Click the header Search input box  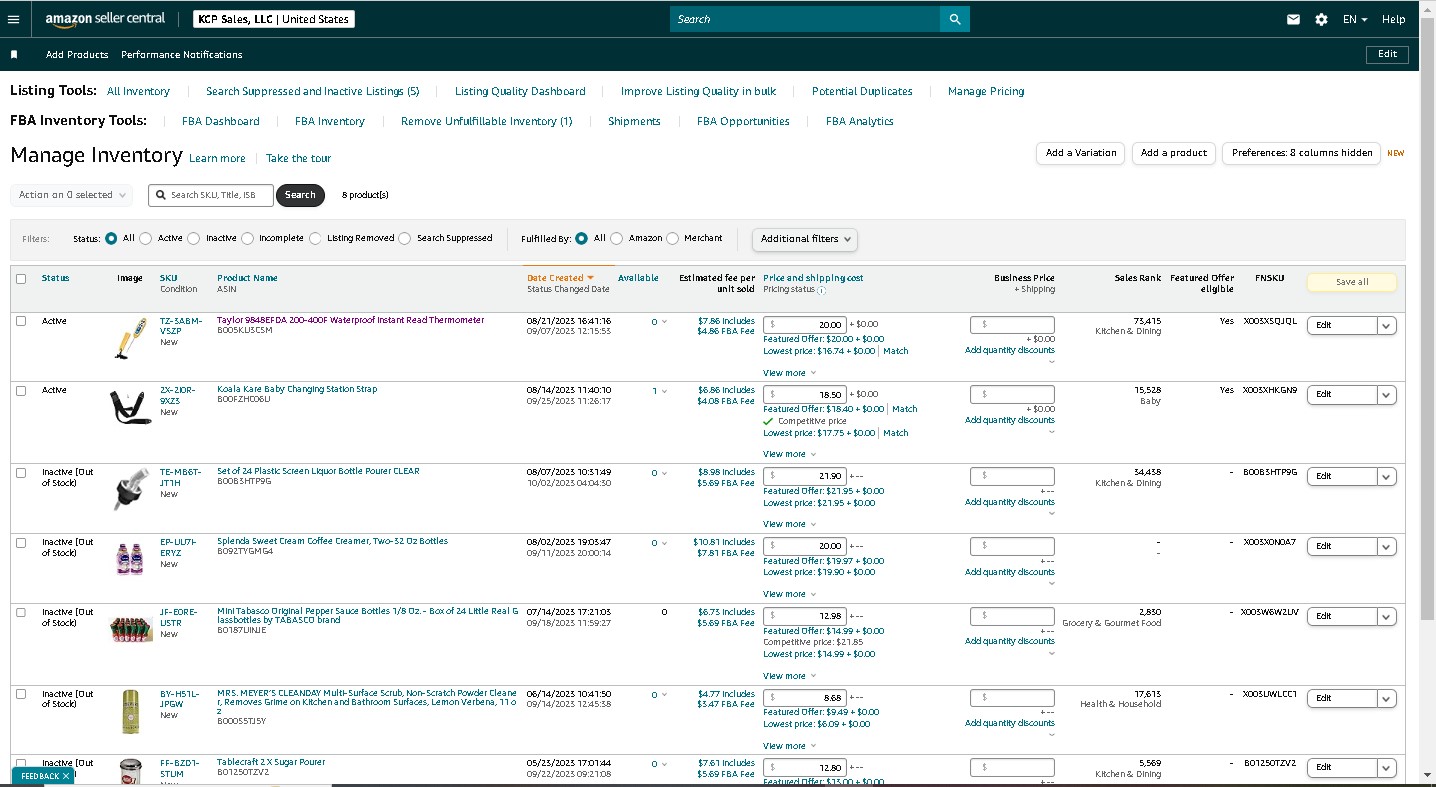[805, 19]
